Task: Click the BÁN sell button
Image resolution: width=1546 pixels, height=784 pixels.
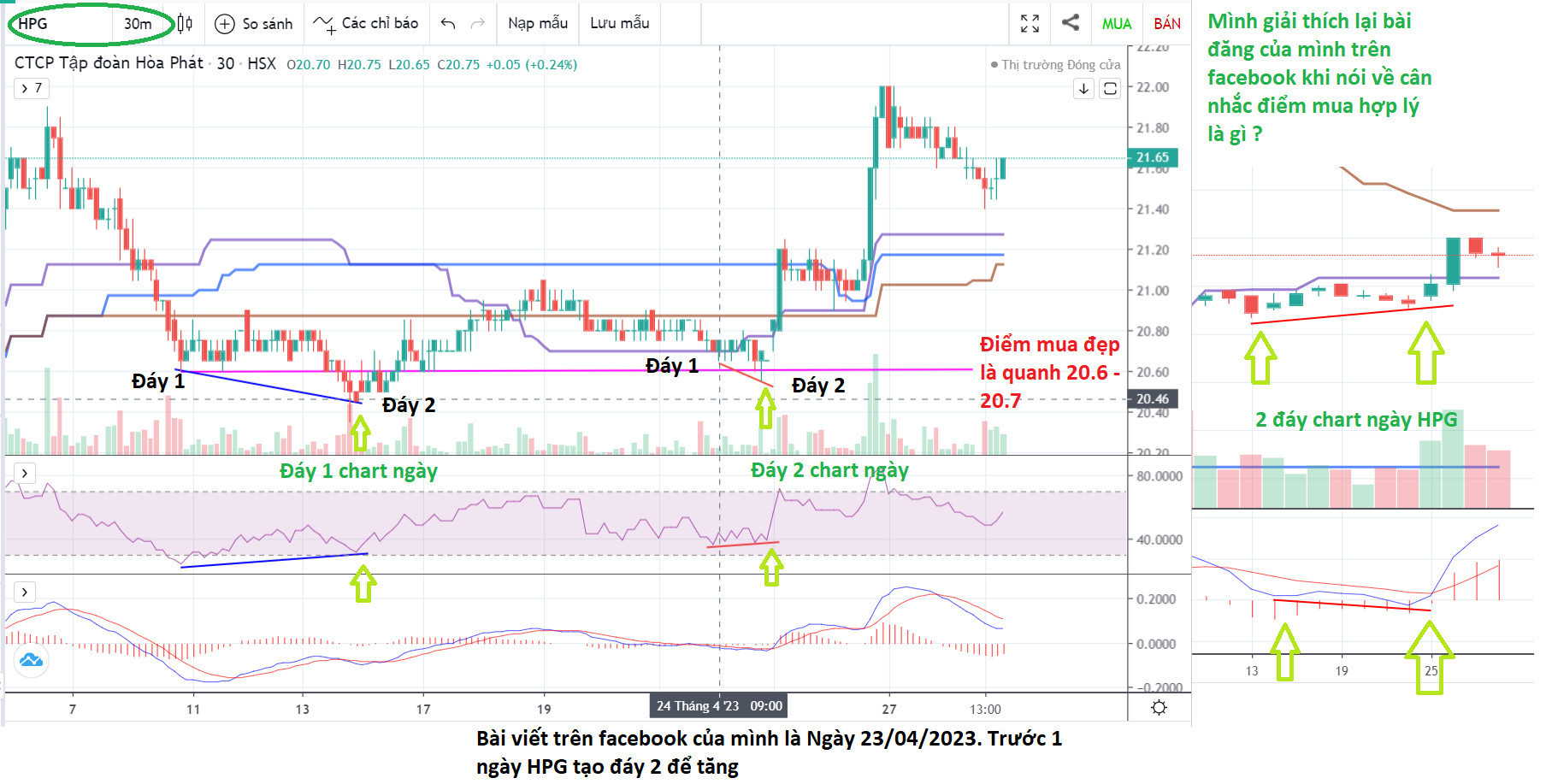Action: tap(1167, 24)
